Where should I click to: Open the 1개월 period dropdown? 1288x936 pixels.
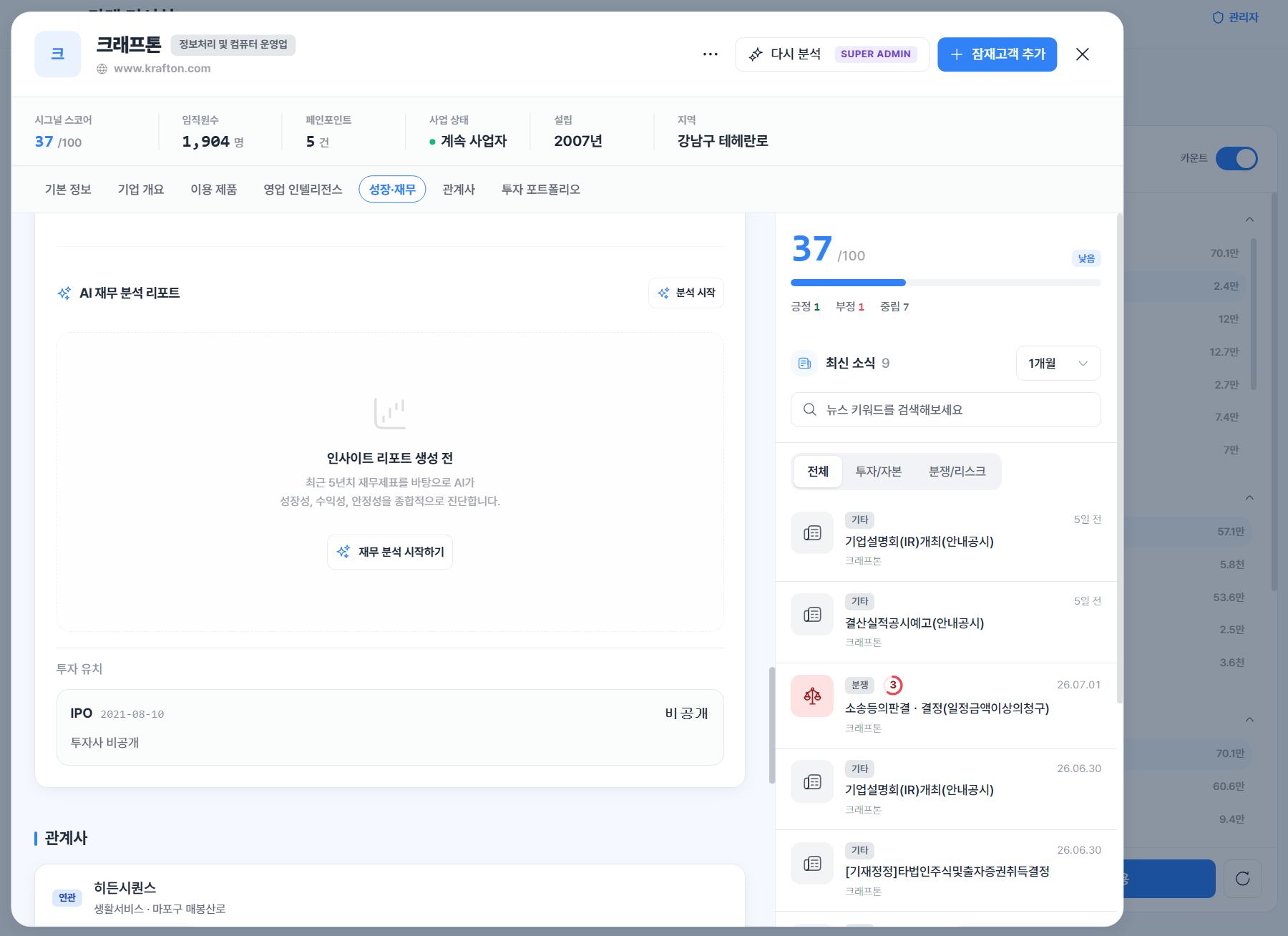(x=1058, y=364)
